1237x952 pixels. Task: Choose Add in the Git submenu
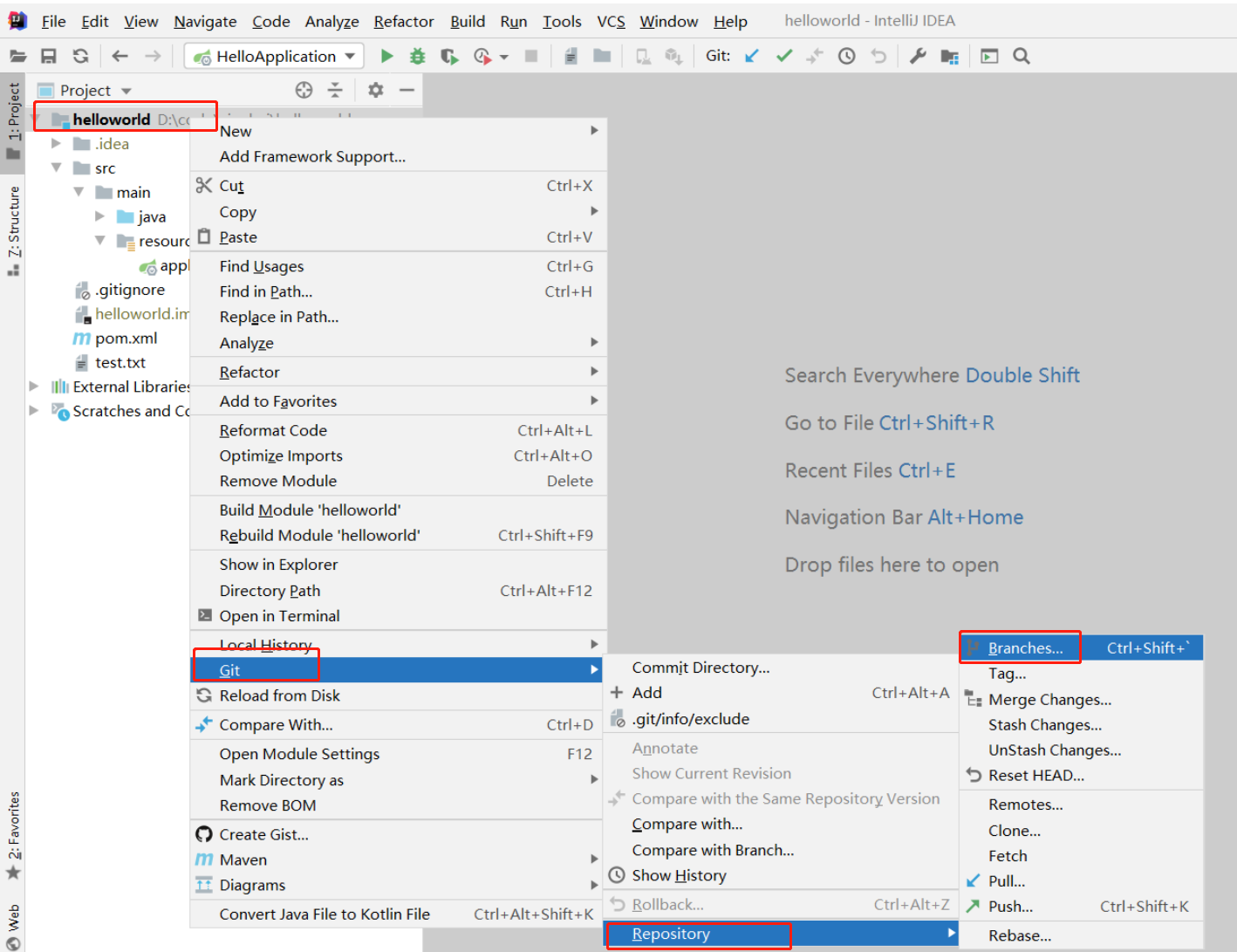coord(781,693)
